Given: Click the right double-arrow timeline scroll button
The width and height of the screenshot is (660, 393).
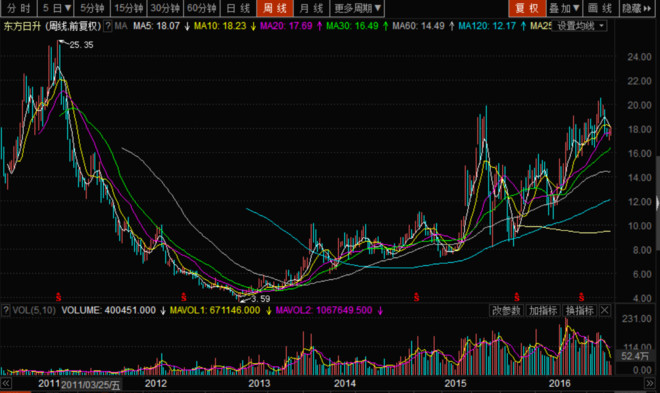Looking at the screenshot, I should click(650, 383).
